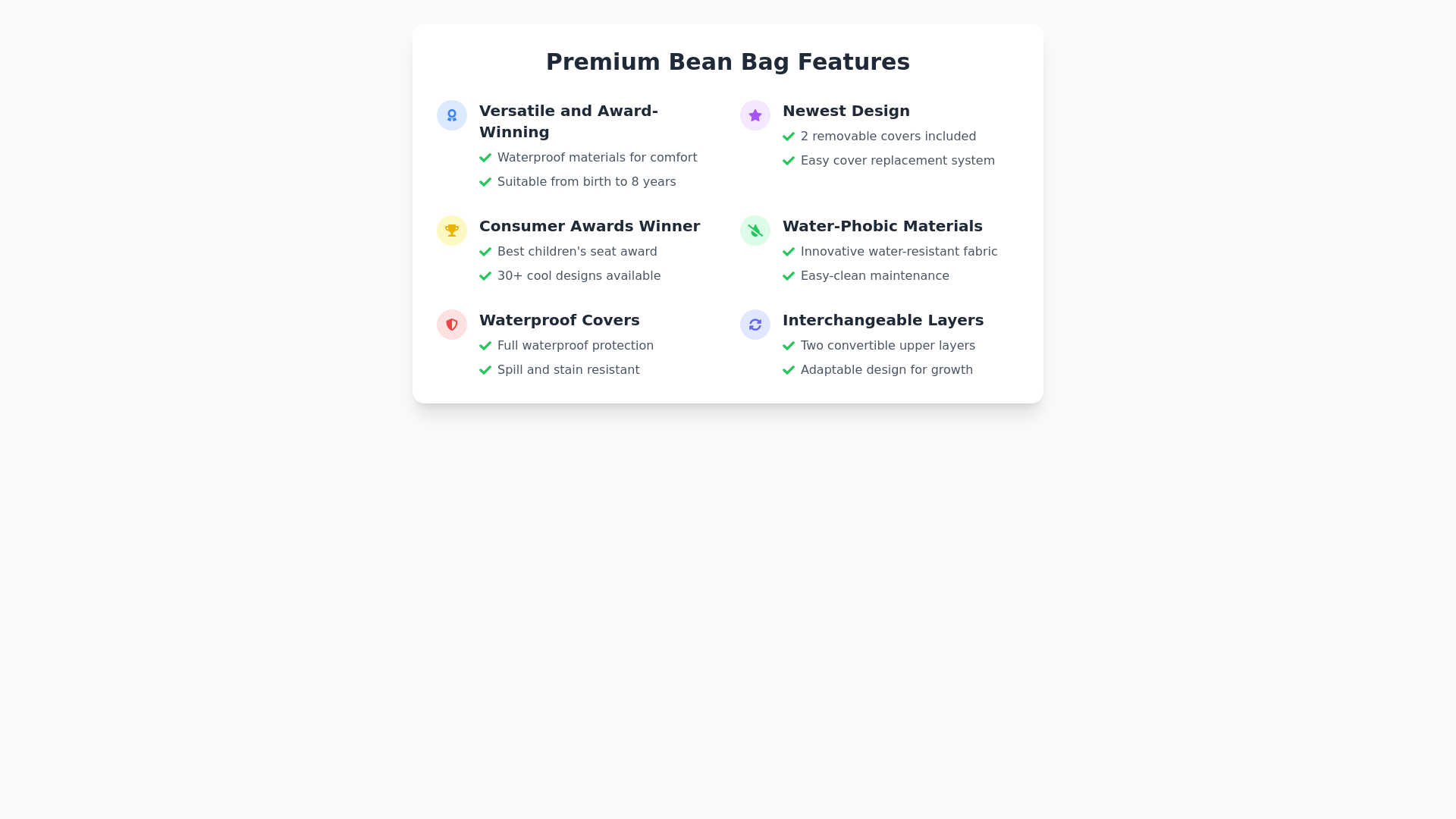The height and width of the screenshot is (819, 1456).
Task: Collapse the Interchangeable Layers section
Action: pos(883,320)
